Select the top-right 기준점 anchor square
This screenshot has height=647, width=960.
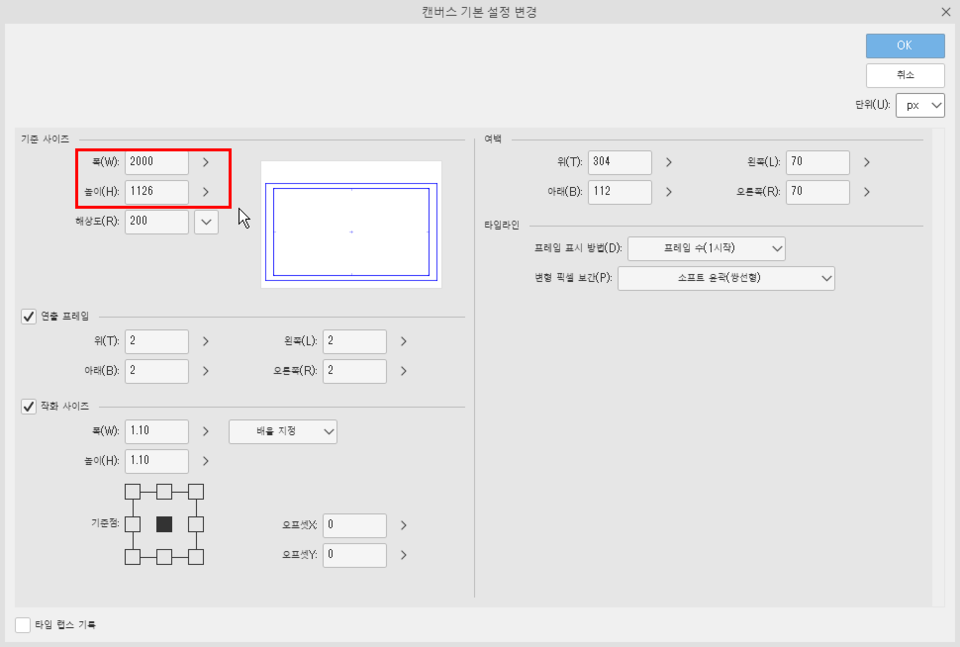coord(196,492)
